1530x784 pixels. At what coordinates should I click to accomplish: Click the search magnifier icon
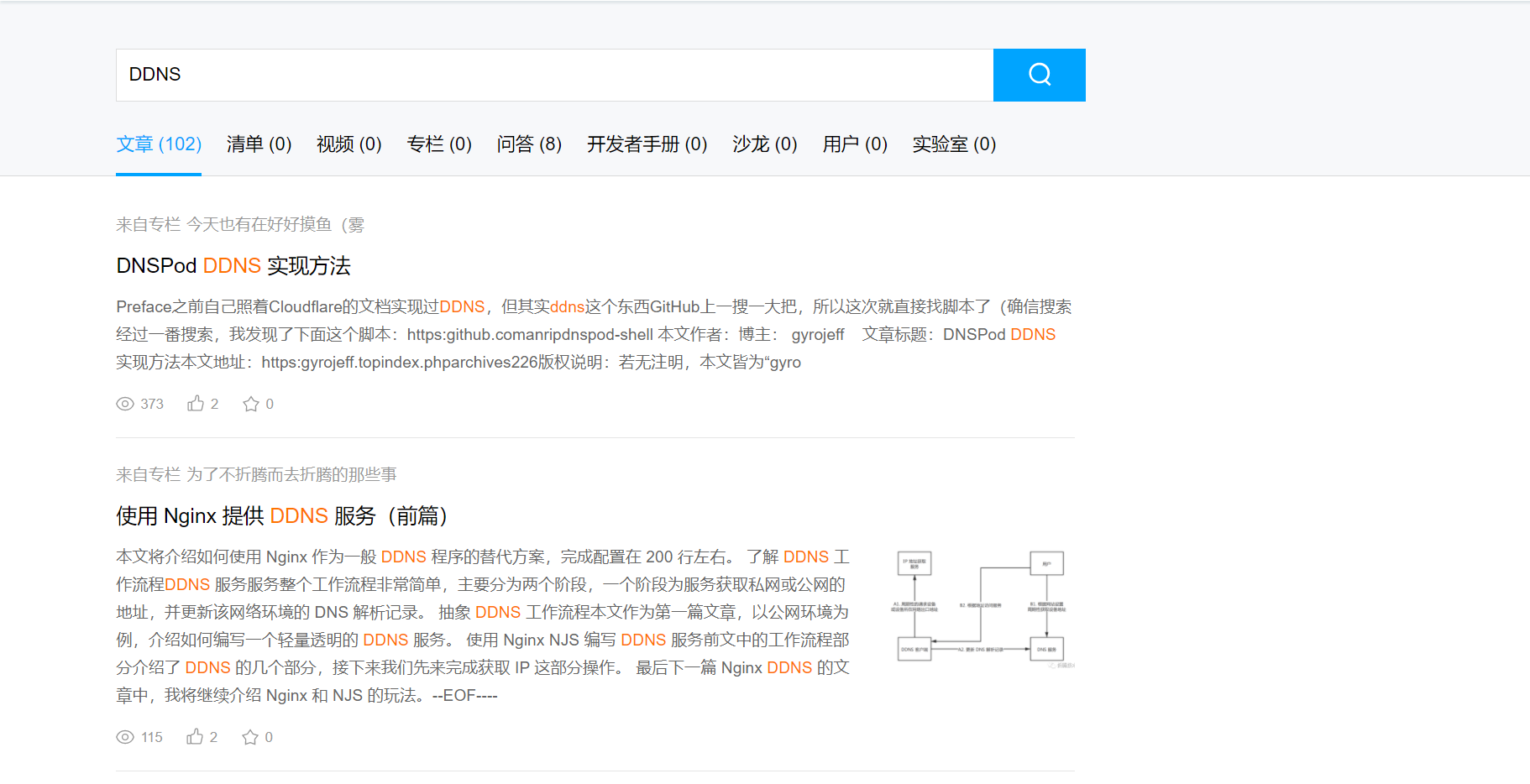1039,75
